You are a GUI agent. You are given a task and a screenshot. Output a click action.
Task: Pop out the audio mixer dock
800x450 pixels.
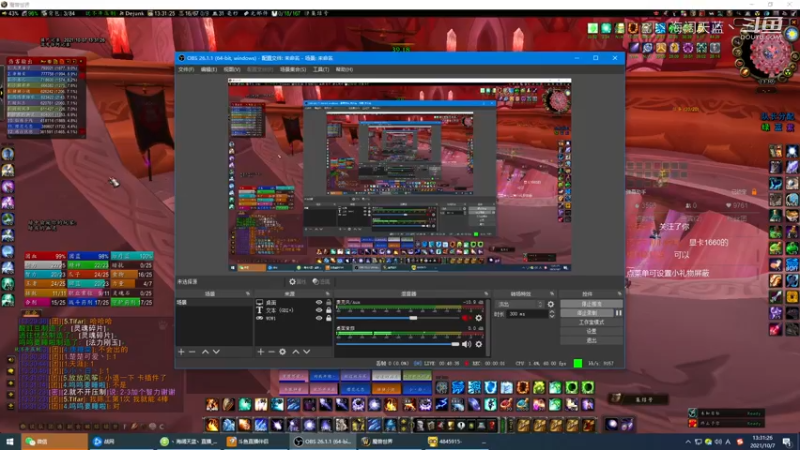coord(486,294)
